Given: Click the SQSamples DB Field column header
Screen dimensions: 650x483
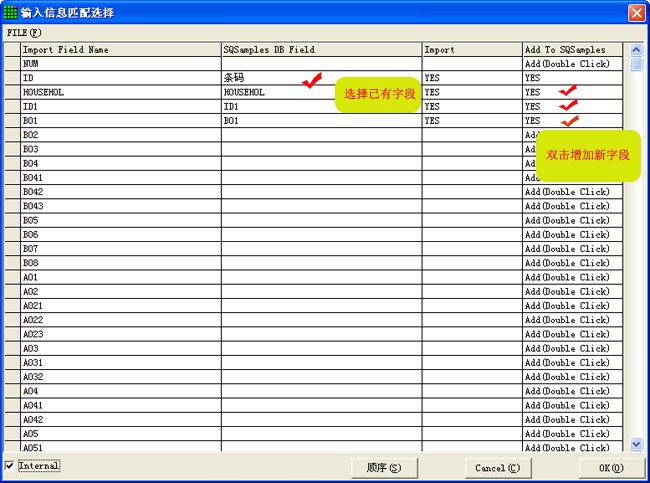Looking at the screenshot, I should [x=320, y=49].
